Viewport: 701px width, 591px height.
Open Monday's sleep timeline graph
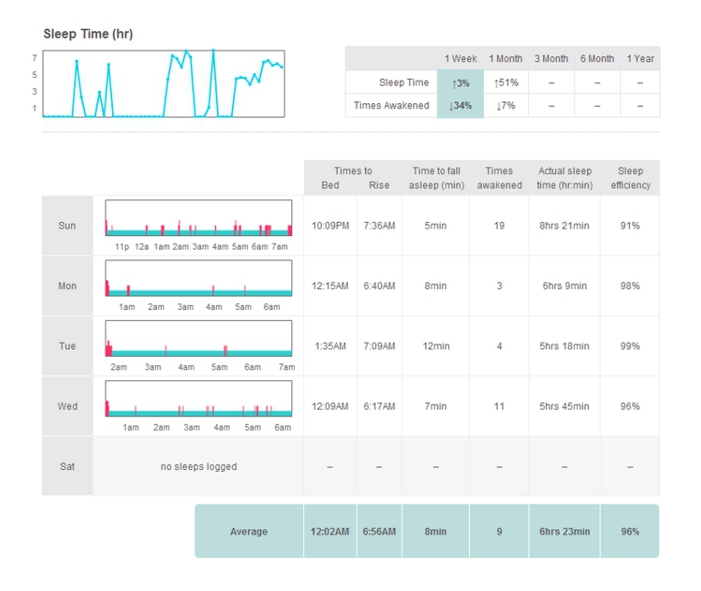pos(198,279)
